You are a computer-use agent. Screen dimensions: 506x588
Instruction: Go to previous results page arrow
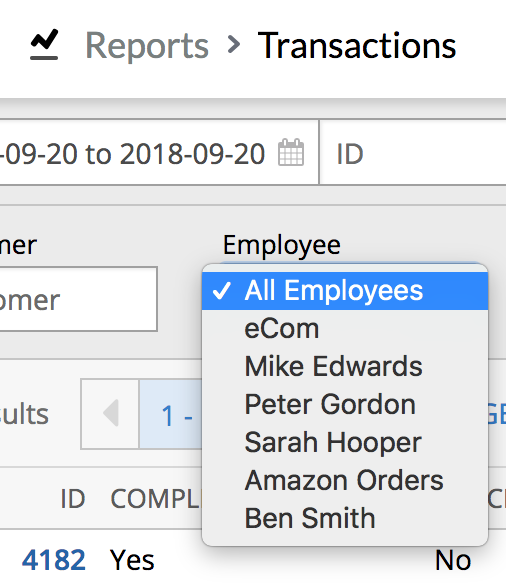[110, 414]
